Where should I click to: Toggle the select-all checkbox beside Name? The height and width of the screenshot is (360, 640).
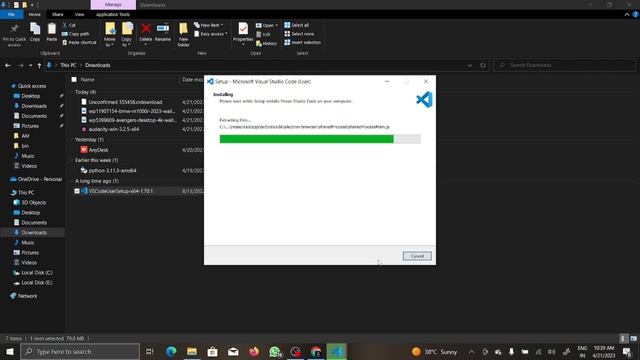[74, 80]
